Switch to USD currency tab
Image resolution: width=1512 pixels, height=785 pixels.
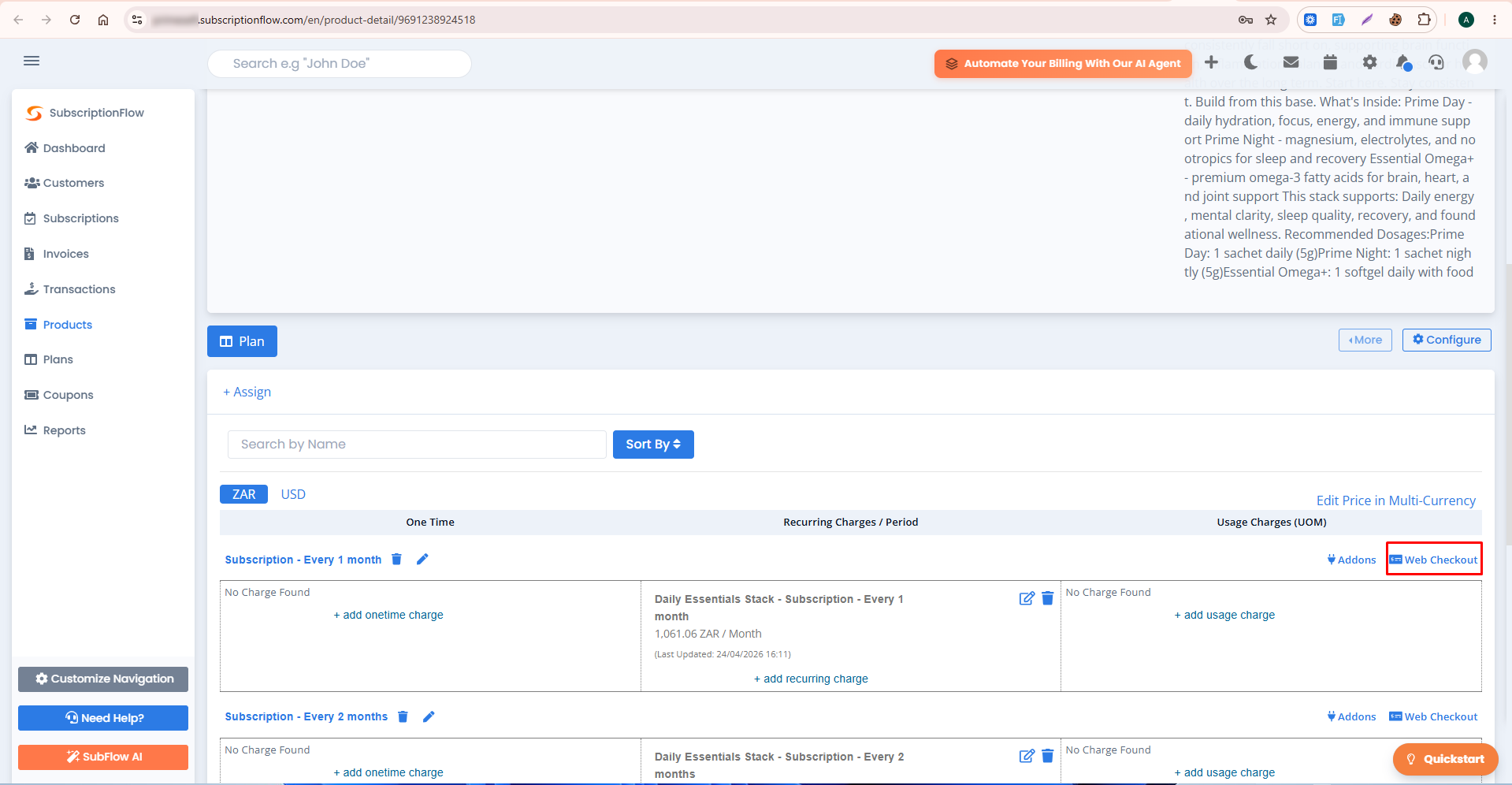coord(293,494)
